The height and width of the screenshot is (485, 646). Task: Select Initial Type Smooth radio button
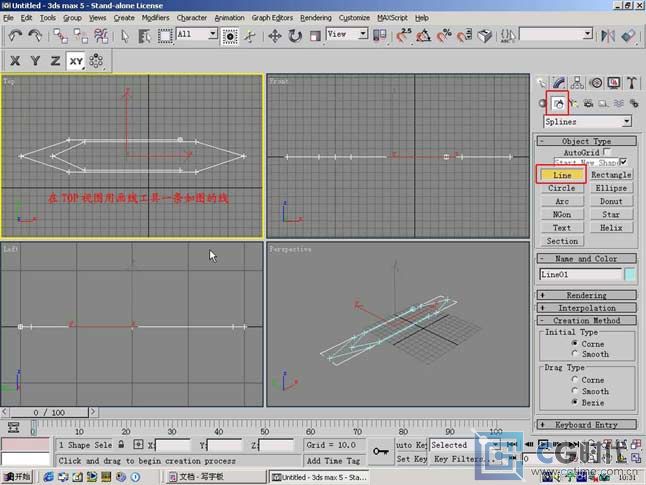[x=575, y=354]
